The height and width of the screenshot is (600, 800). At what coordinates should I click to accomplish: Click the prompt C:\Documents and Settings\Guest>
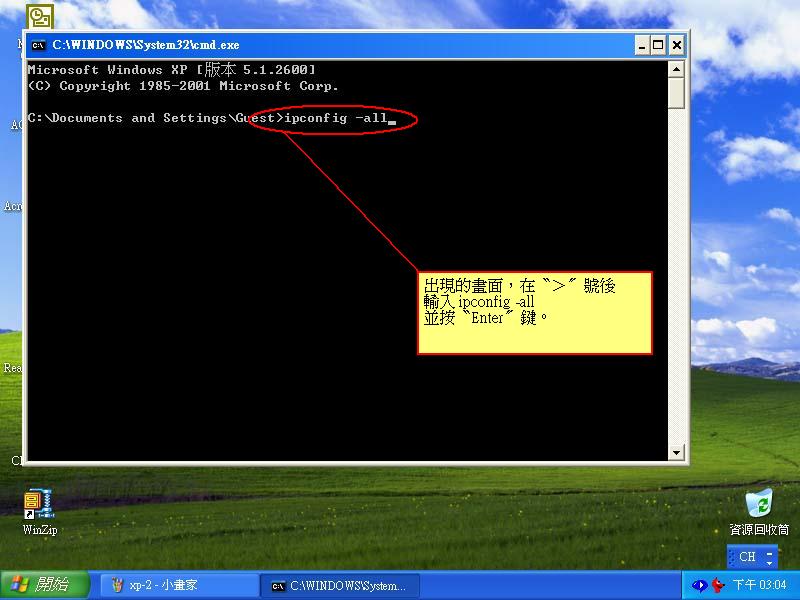156,118
